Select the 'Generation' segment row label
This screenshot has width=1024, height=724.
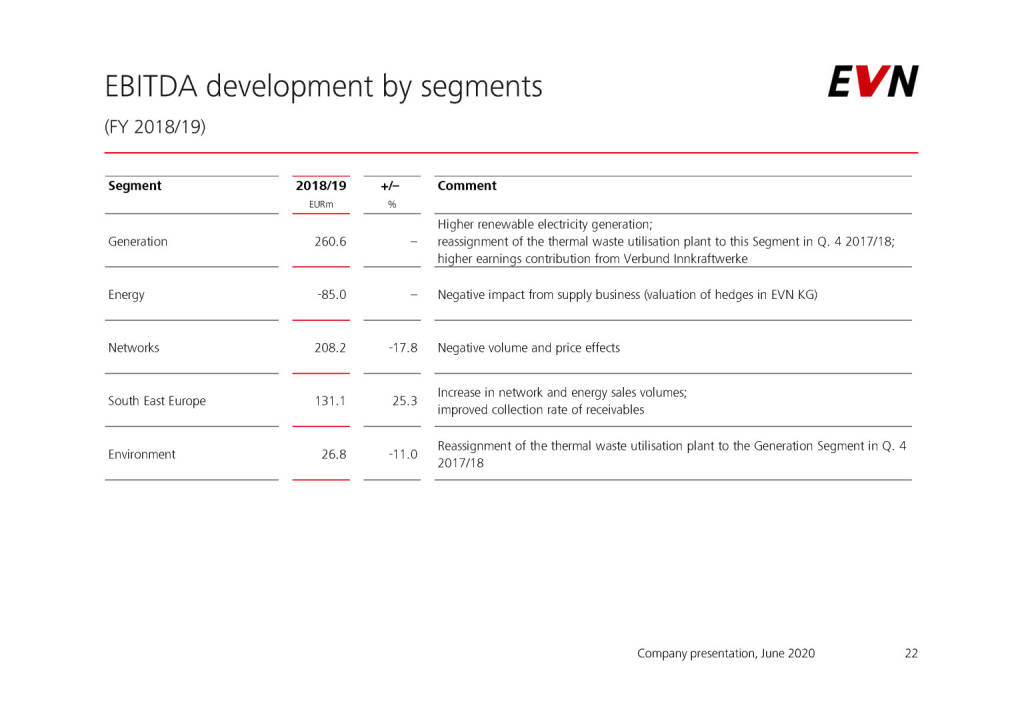pos(138,242)
